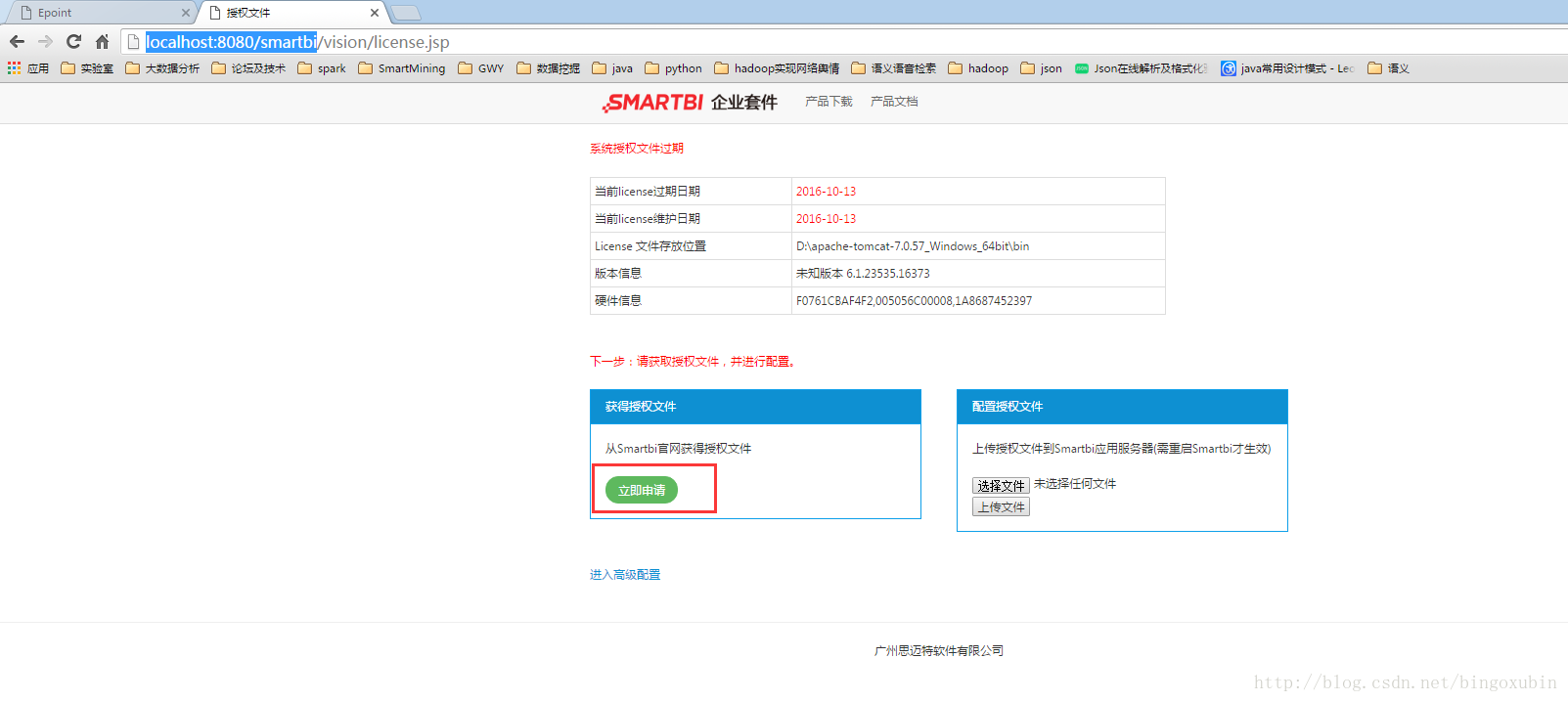Open the SmartMining bookmark folder
The image size is (1568, 702).
(x=402, y=68)
